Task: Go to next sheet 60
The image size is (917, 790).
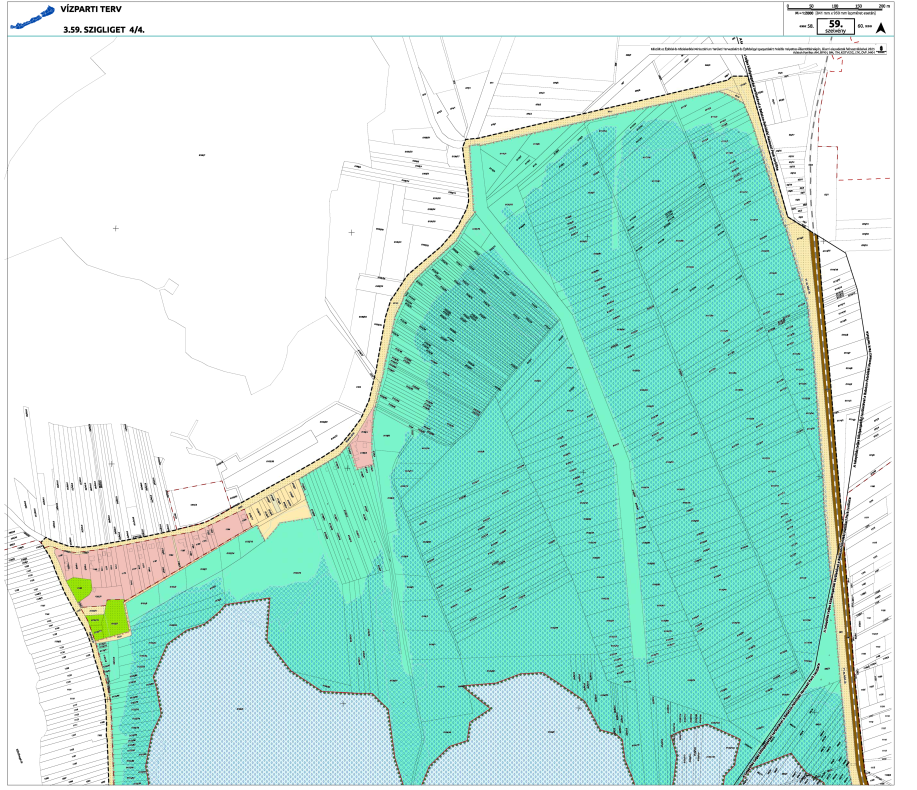Action: tap(863, 28)
